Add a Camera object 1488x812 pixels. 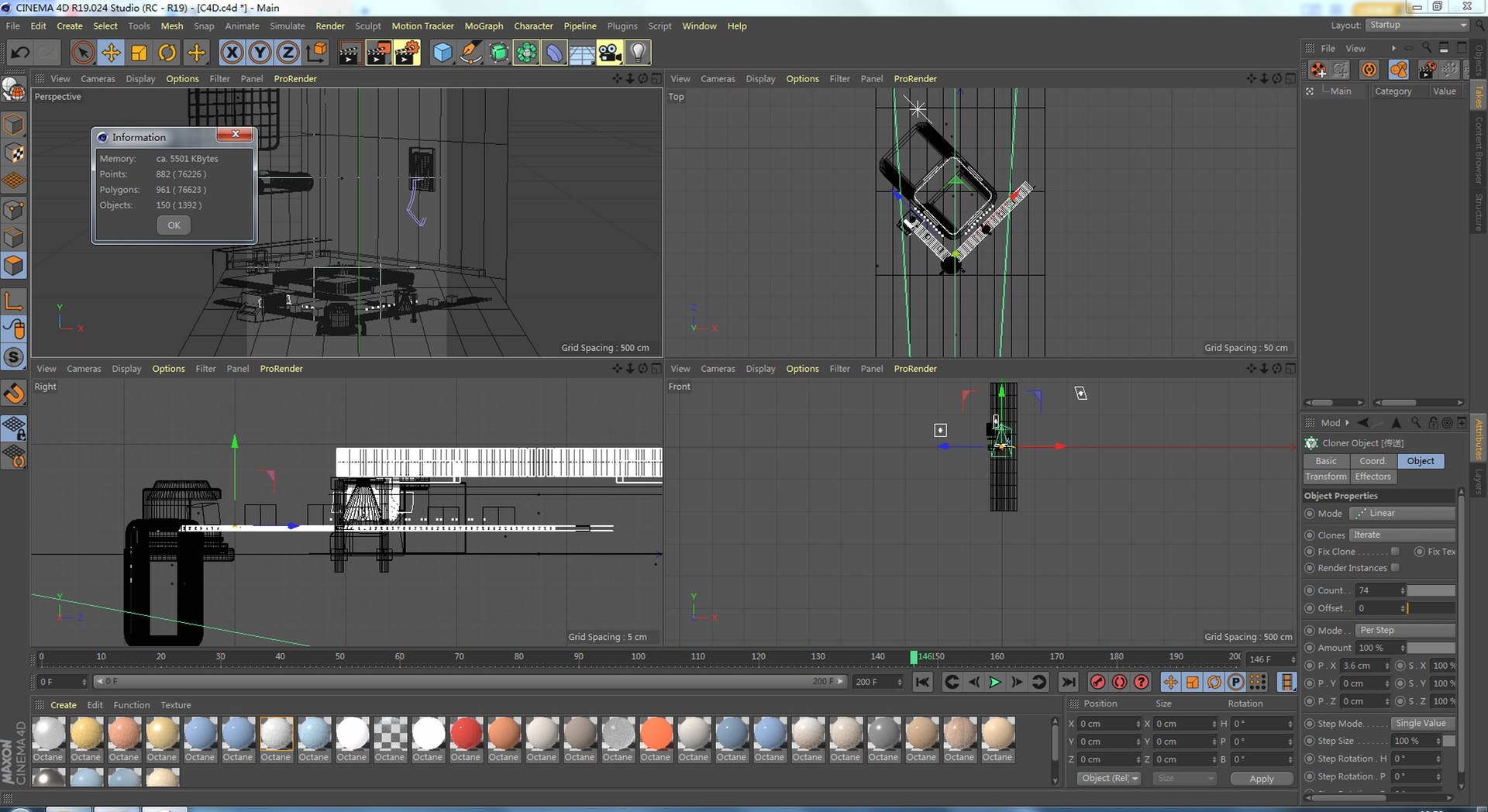pyautogui.click(x=610, y=53)
